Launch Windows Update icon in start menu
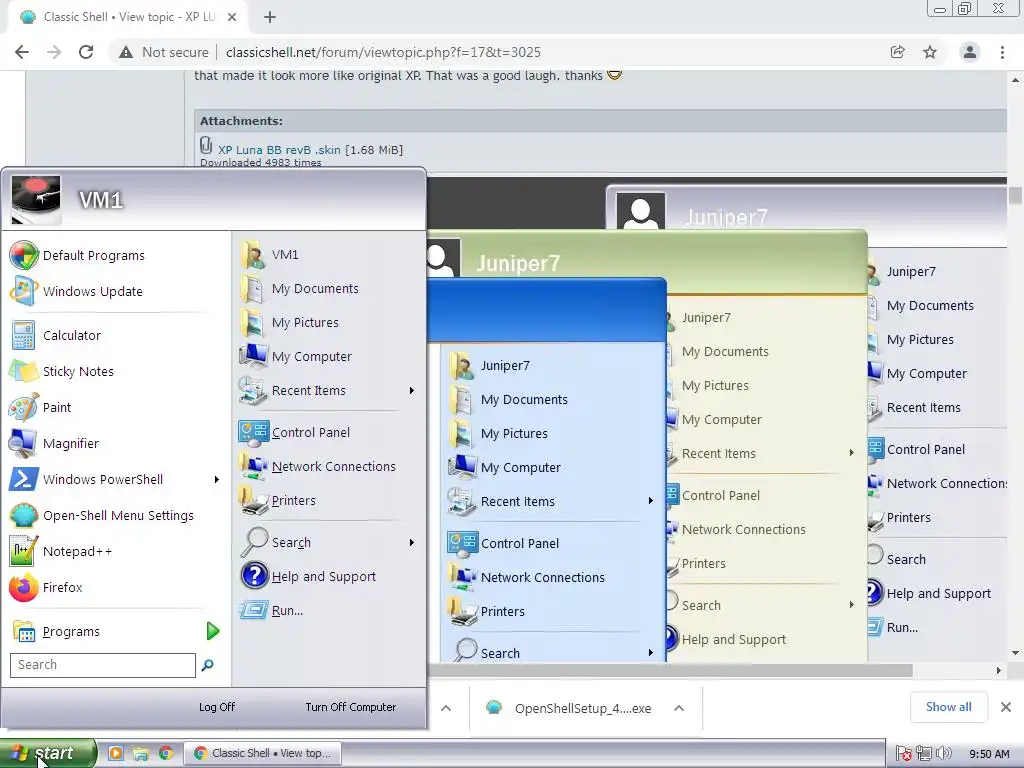The height and width of the screenshot is (768, 1024). click(24, 291)
